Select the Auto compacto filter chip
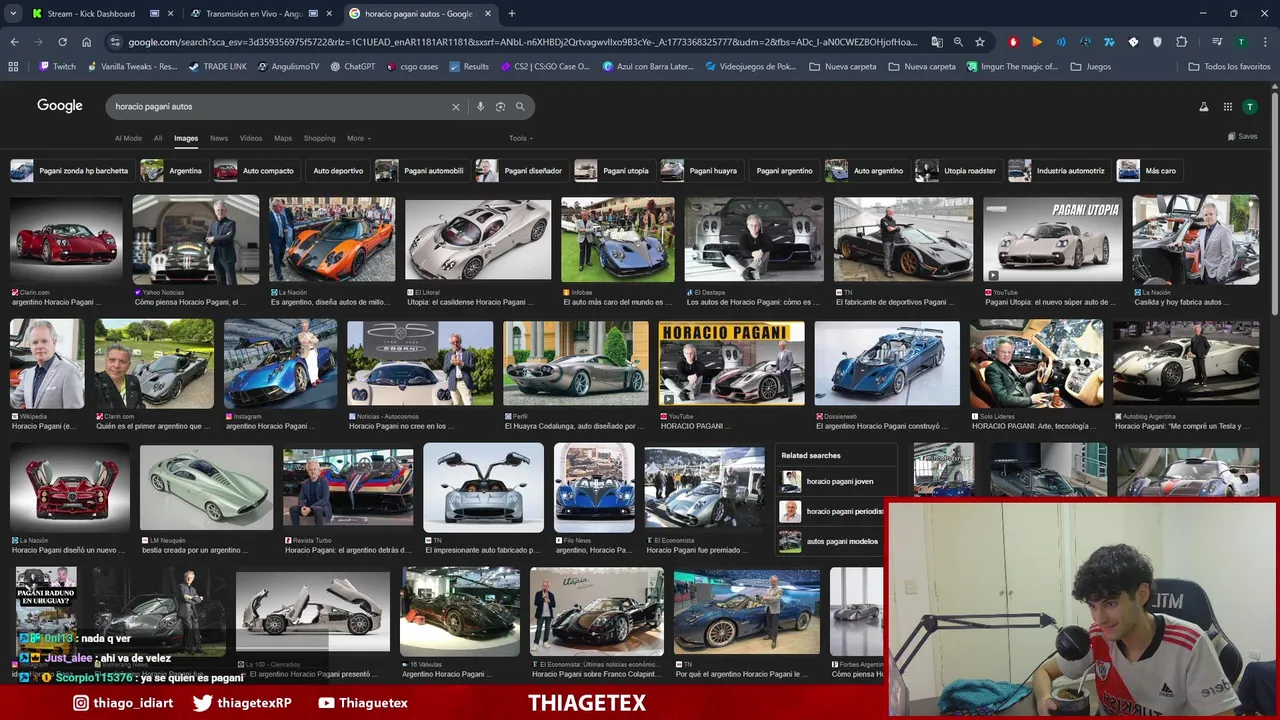This screenshot has height=720, width=1280. [255, 171]
